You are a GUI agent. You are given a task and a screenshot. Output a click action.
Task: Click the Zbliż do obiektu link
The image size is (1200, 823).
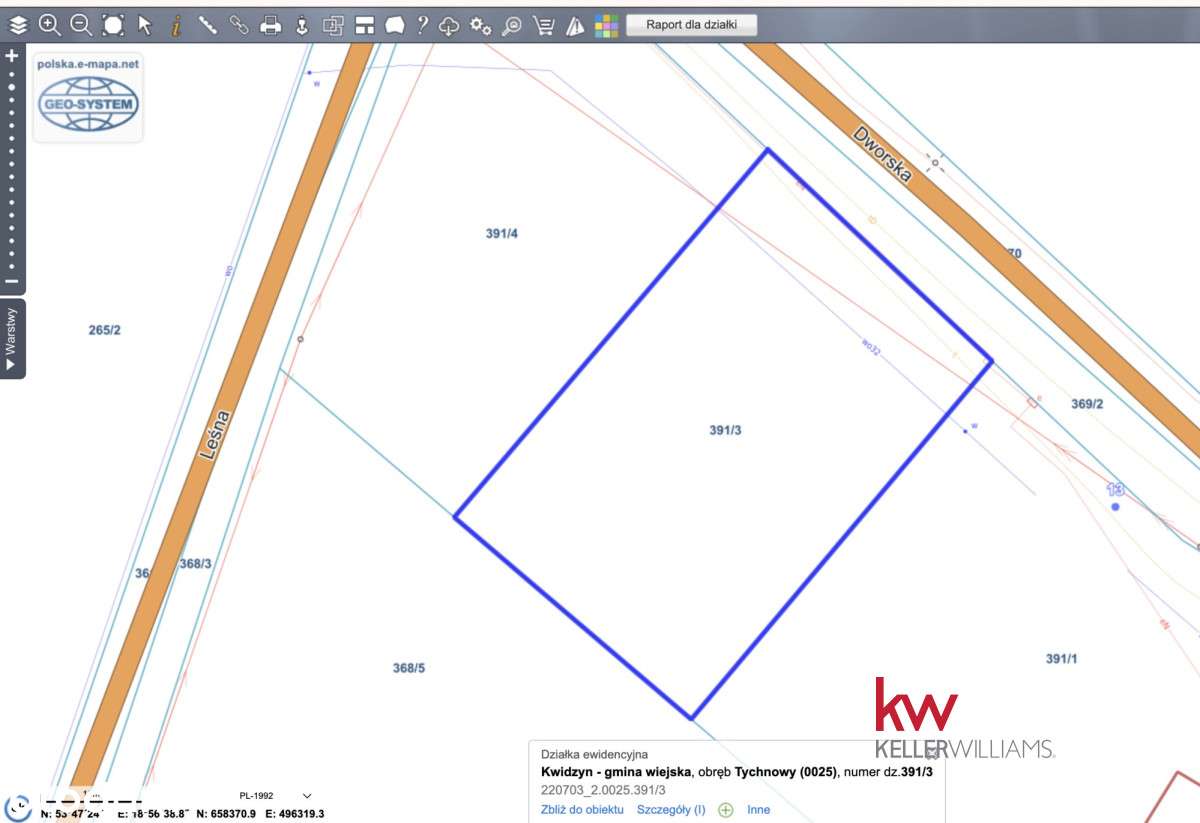[582, 810]
